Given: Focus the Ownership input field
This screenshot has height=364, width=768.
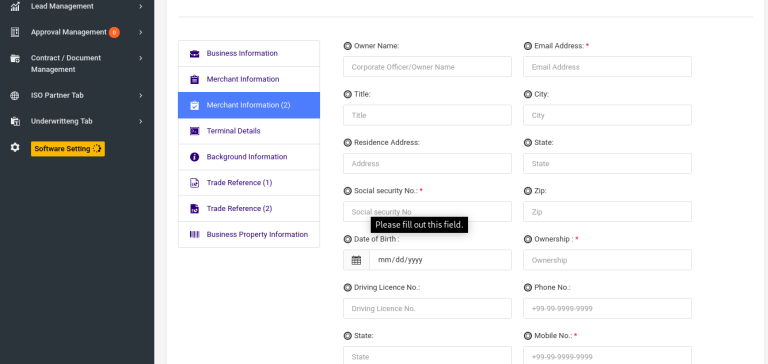Looking at the screenshot, I should tap(607, 260).
